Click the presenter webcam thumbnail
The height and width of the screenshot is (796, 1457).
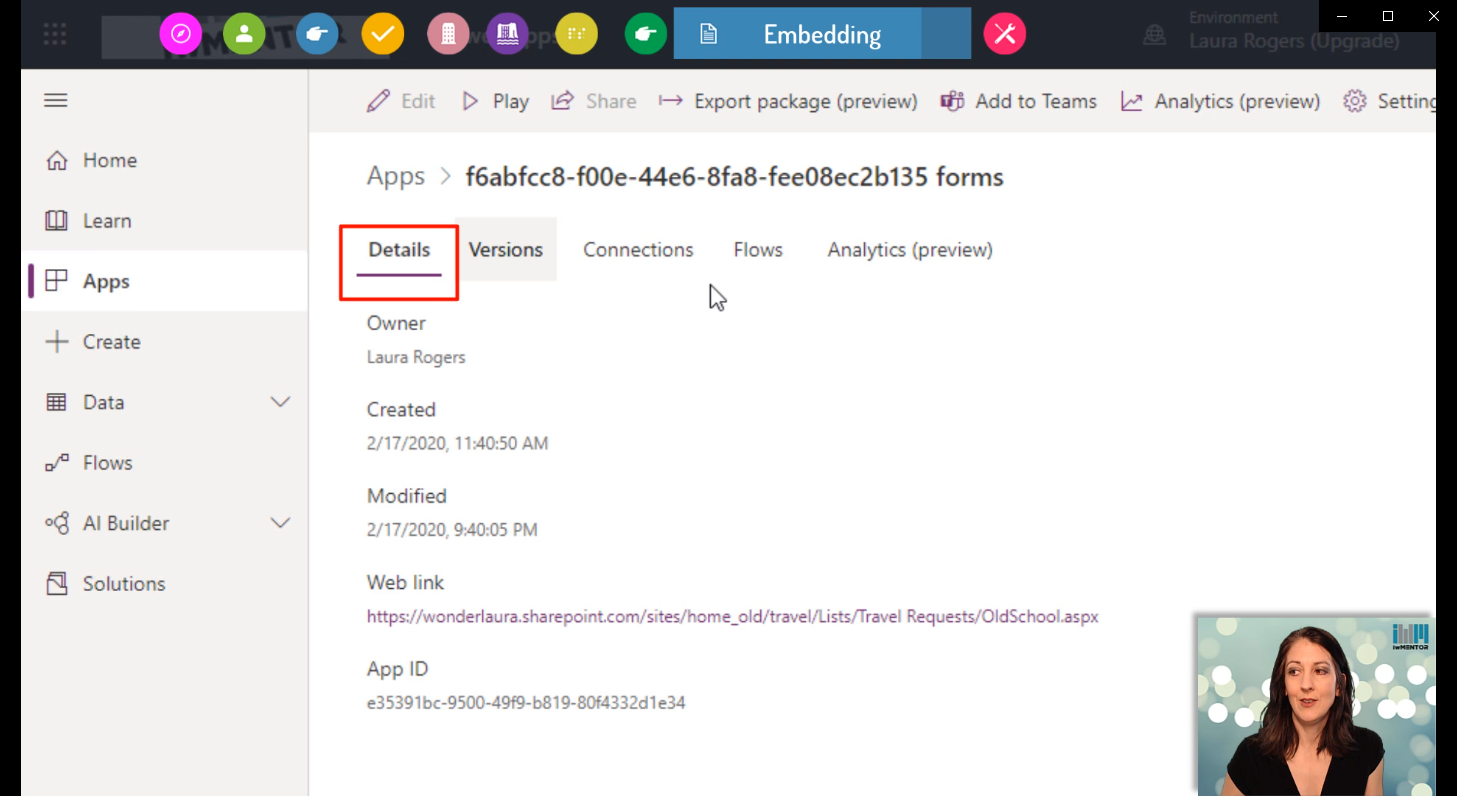click(x=1316, y=705)
